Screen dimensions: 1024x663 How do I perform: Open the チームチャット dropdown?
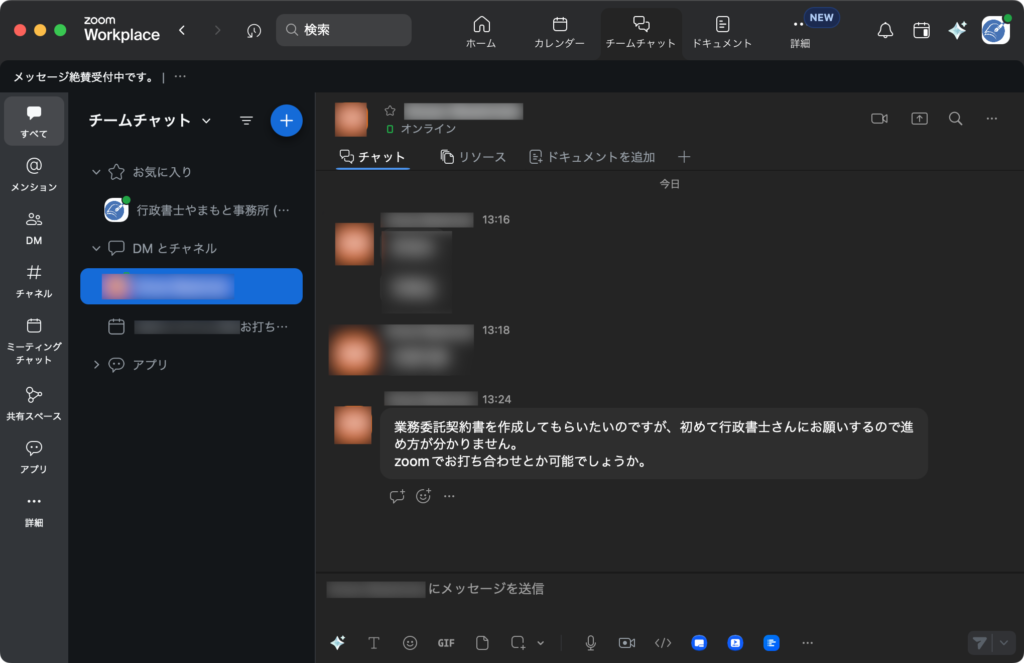pos(206,121)
